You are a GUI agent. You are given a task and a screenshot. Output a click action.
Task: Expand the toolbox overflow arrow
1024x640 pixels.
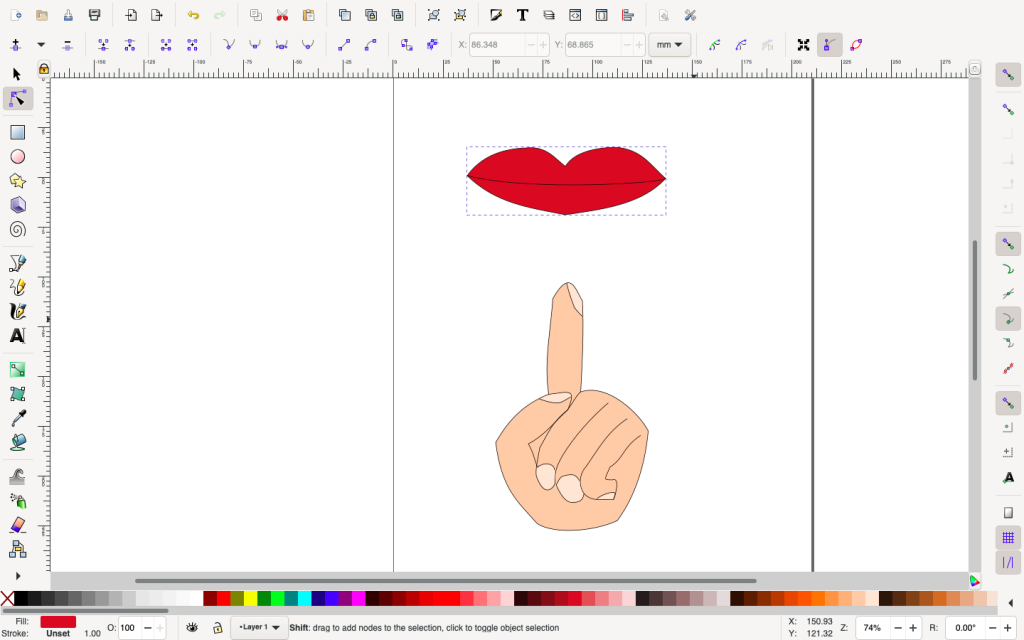pos(18,576)
